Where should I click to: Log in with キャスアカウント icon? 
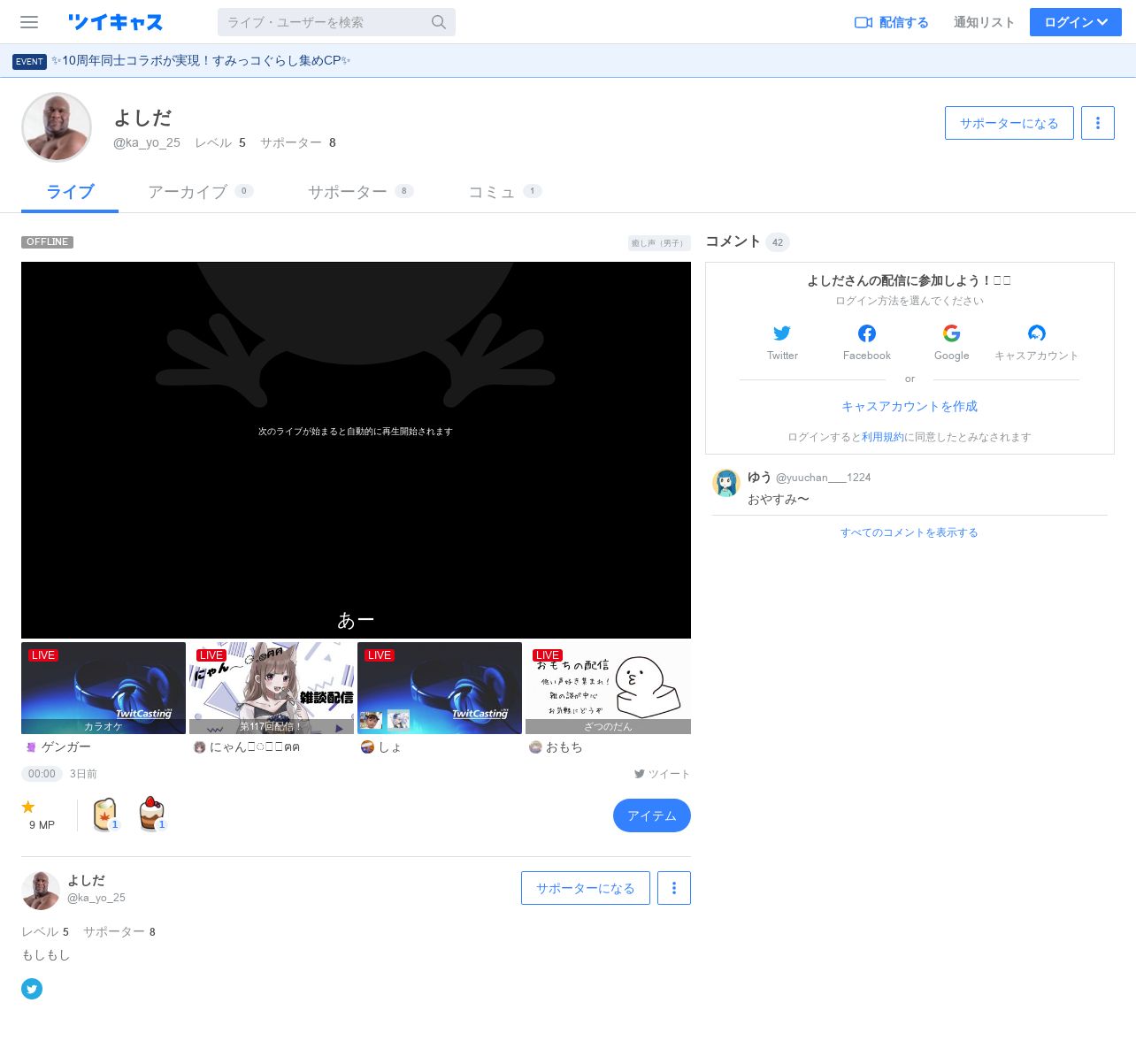(x=1037, y=333)
